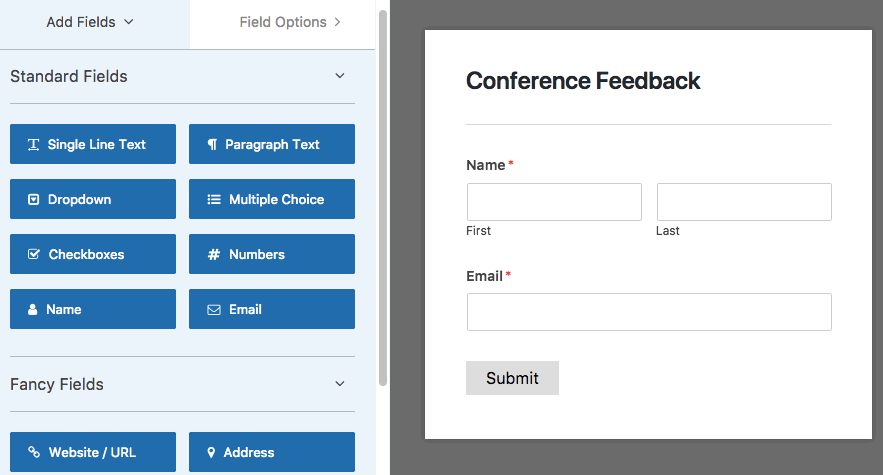
Task: Click the Last name input box
Action: [x=744, y=202]
